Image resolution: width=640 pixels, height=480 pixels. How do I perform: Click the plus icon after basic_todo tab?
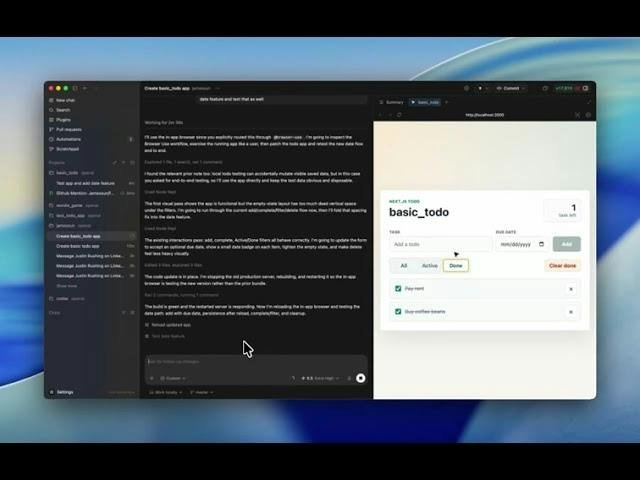447,102
